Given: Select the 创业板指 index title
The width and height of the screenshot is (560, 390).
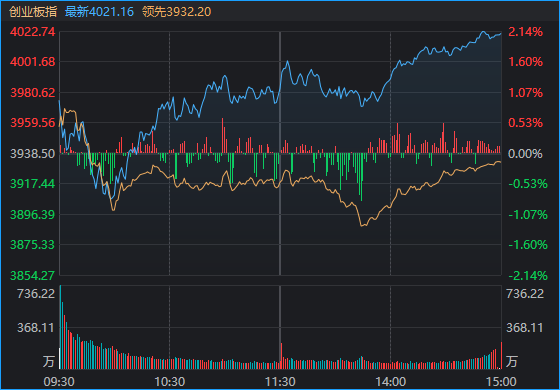Looking at the screenshot, I should [x=33, y=12].
